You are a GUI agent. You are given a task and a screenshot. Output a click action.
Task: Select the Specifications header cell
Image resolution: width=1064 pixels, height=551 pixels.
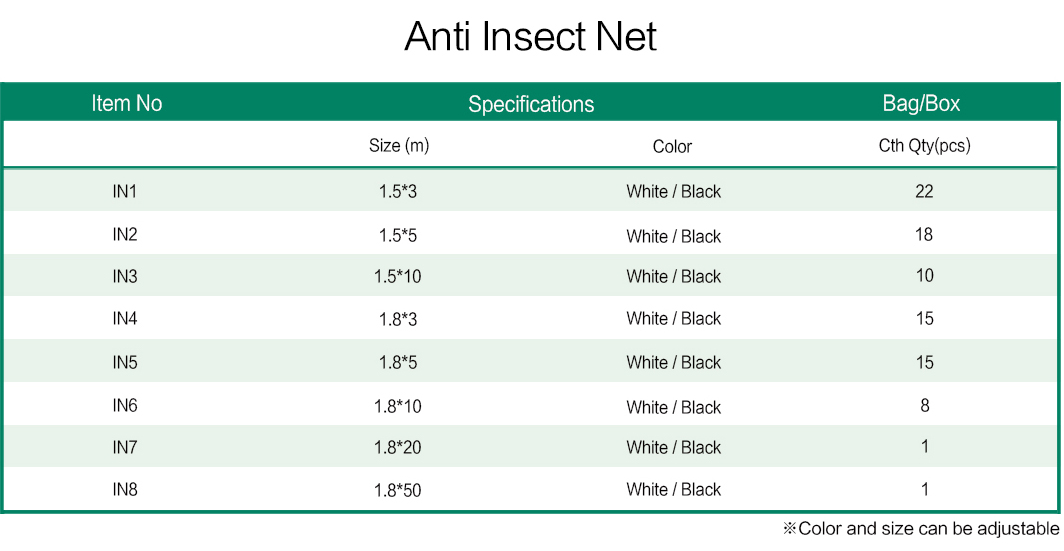click(531, 104)
